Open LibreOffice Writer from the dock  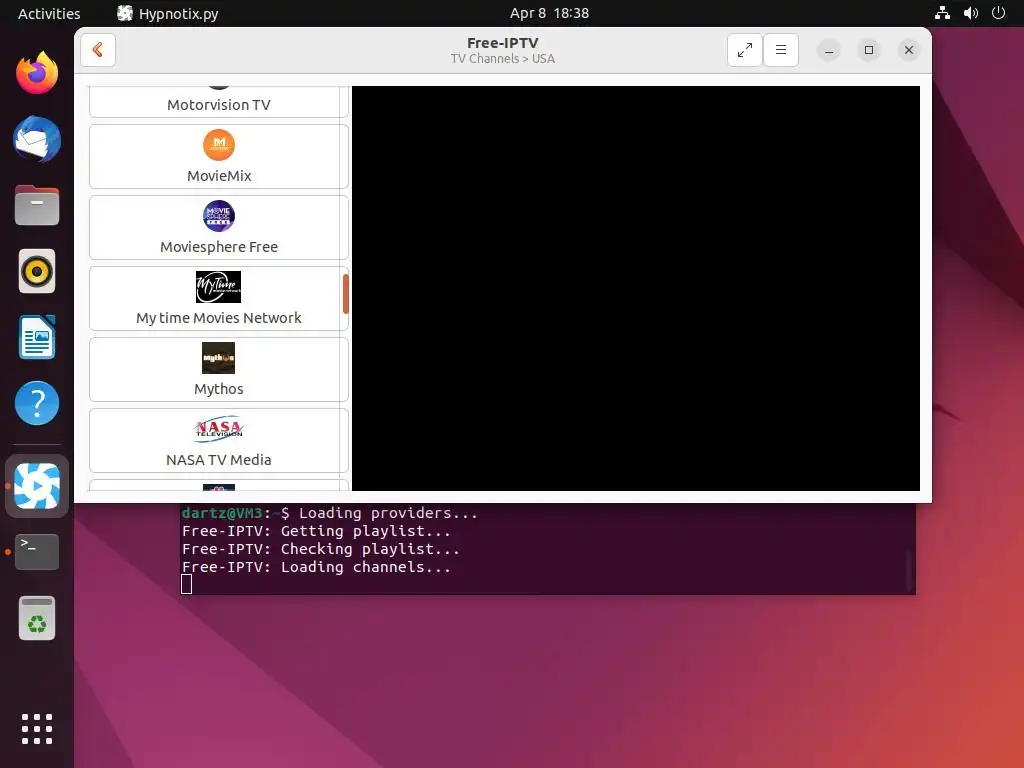pos(37,337)
